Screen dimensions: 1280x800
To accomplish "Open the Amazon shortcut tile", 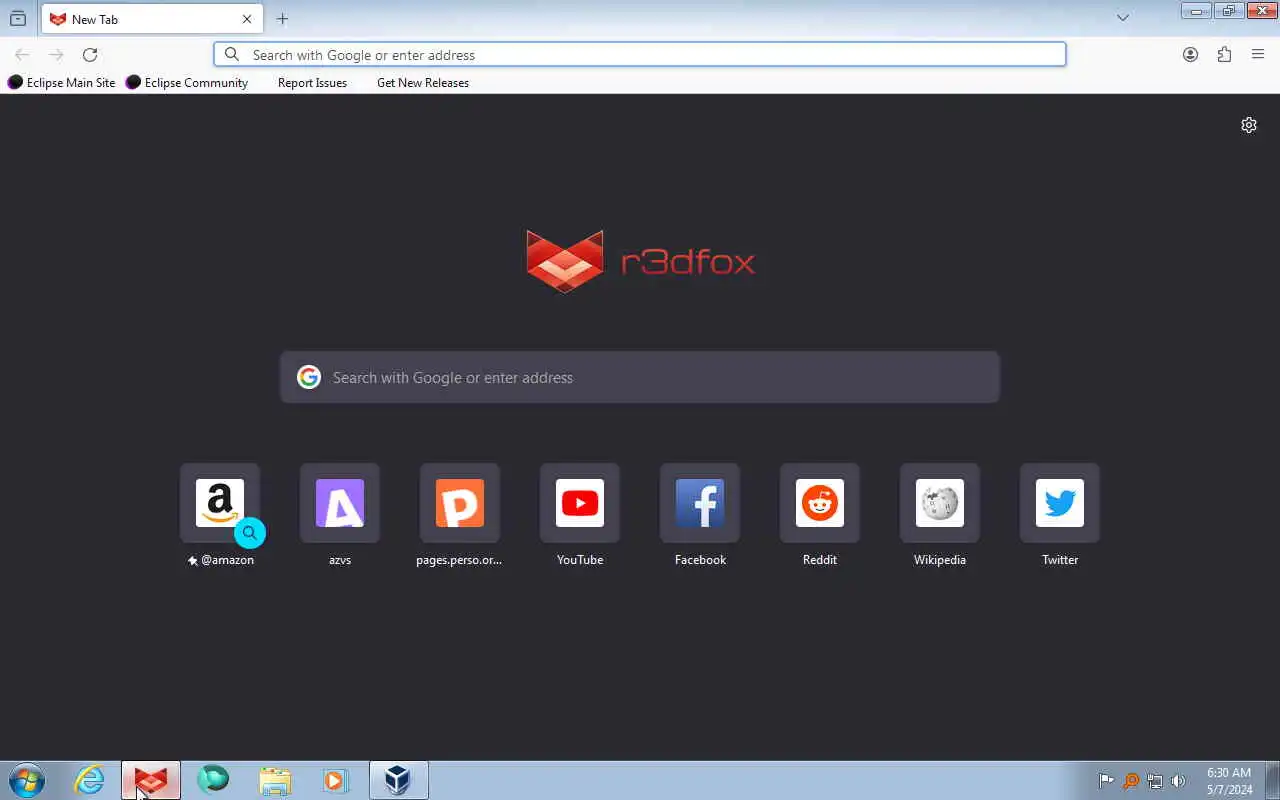I will tap(220, 503).
